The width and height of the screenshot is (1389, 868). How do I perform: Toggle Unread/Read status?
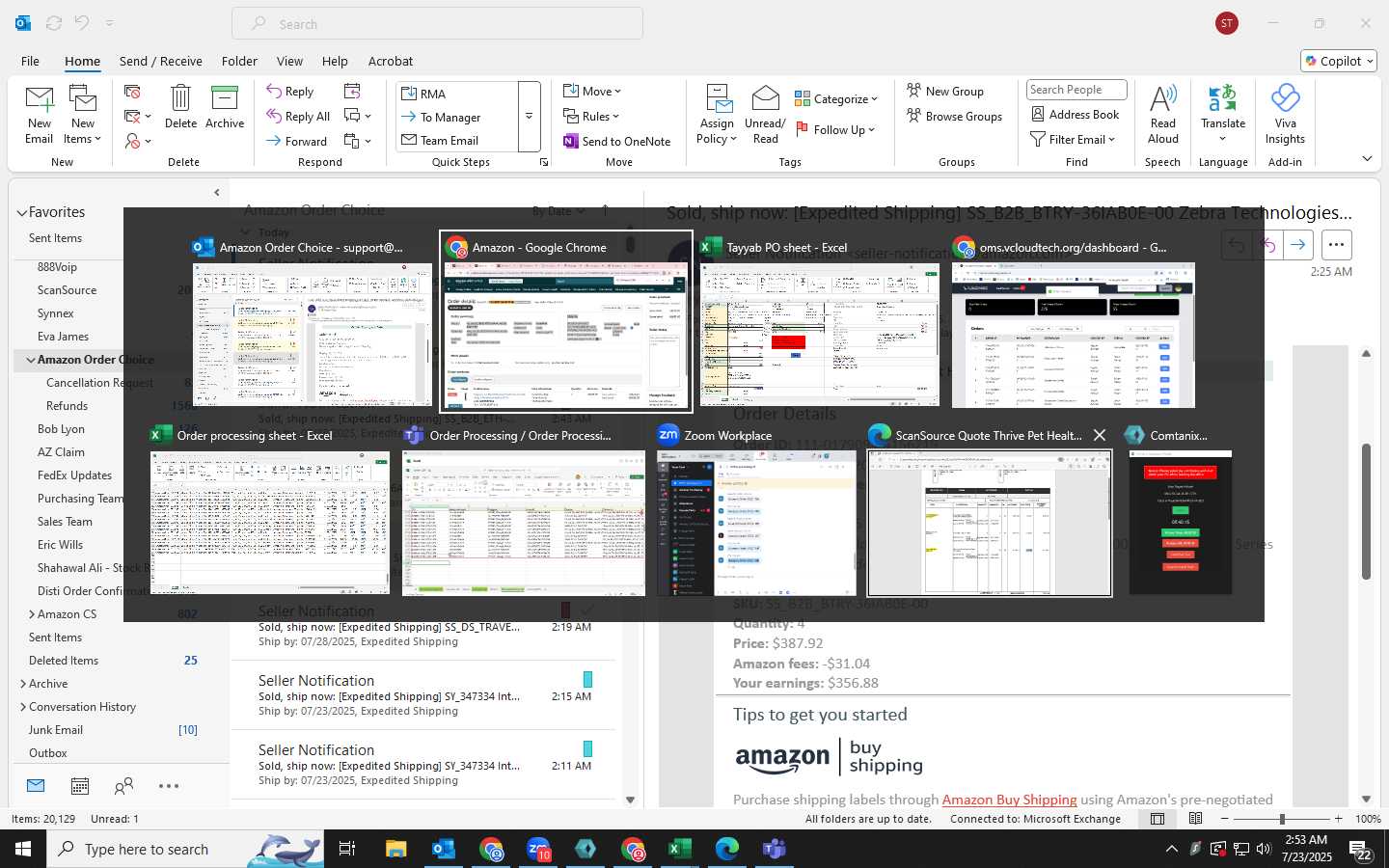pos(765,115)
